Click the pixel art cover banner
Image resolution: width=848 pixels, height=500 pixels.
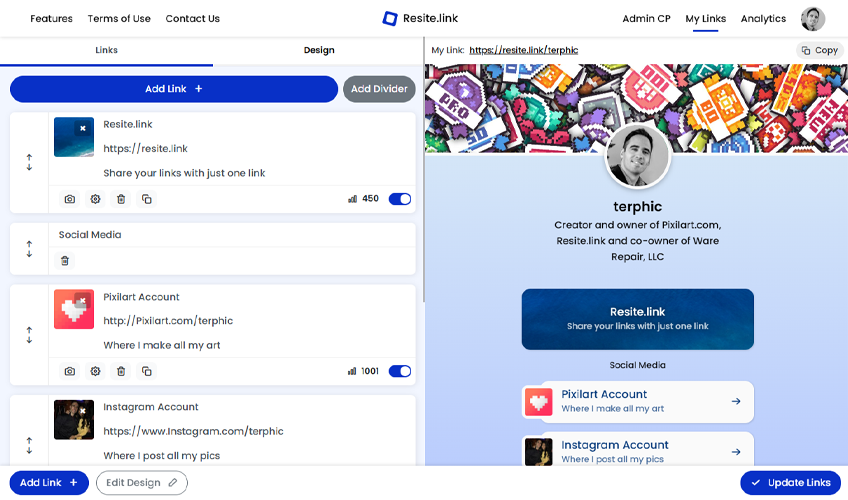636,108
